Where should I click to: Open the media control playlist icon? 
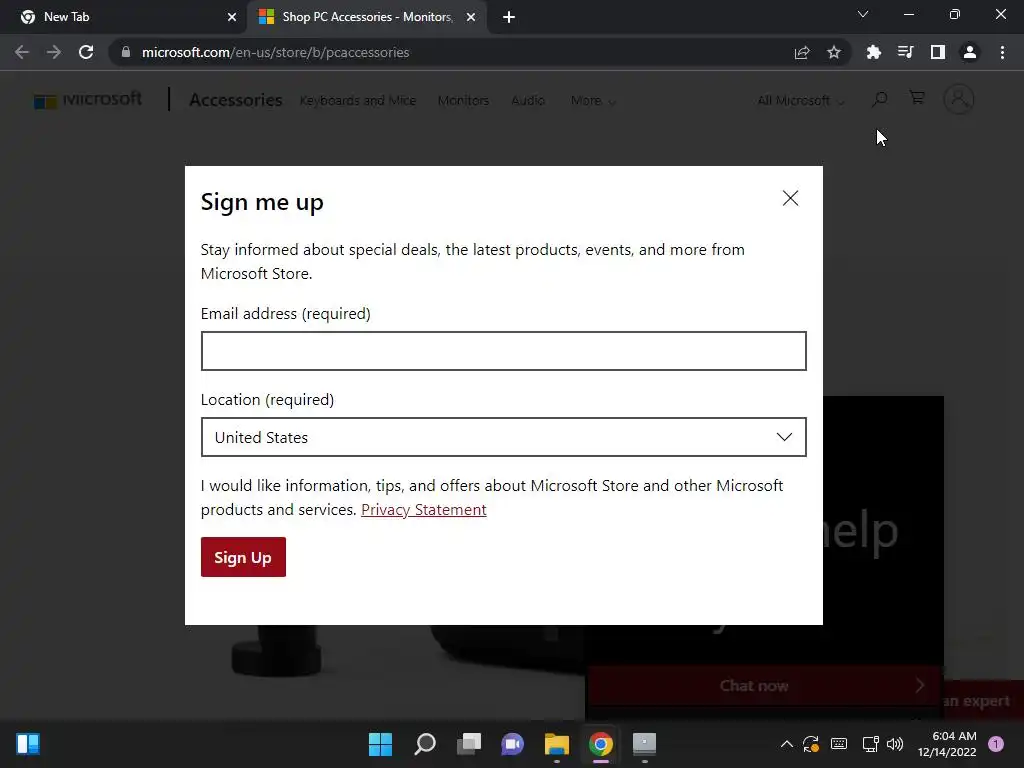(905, 52)
